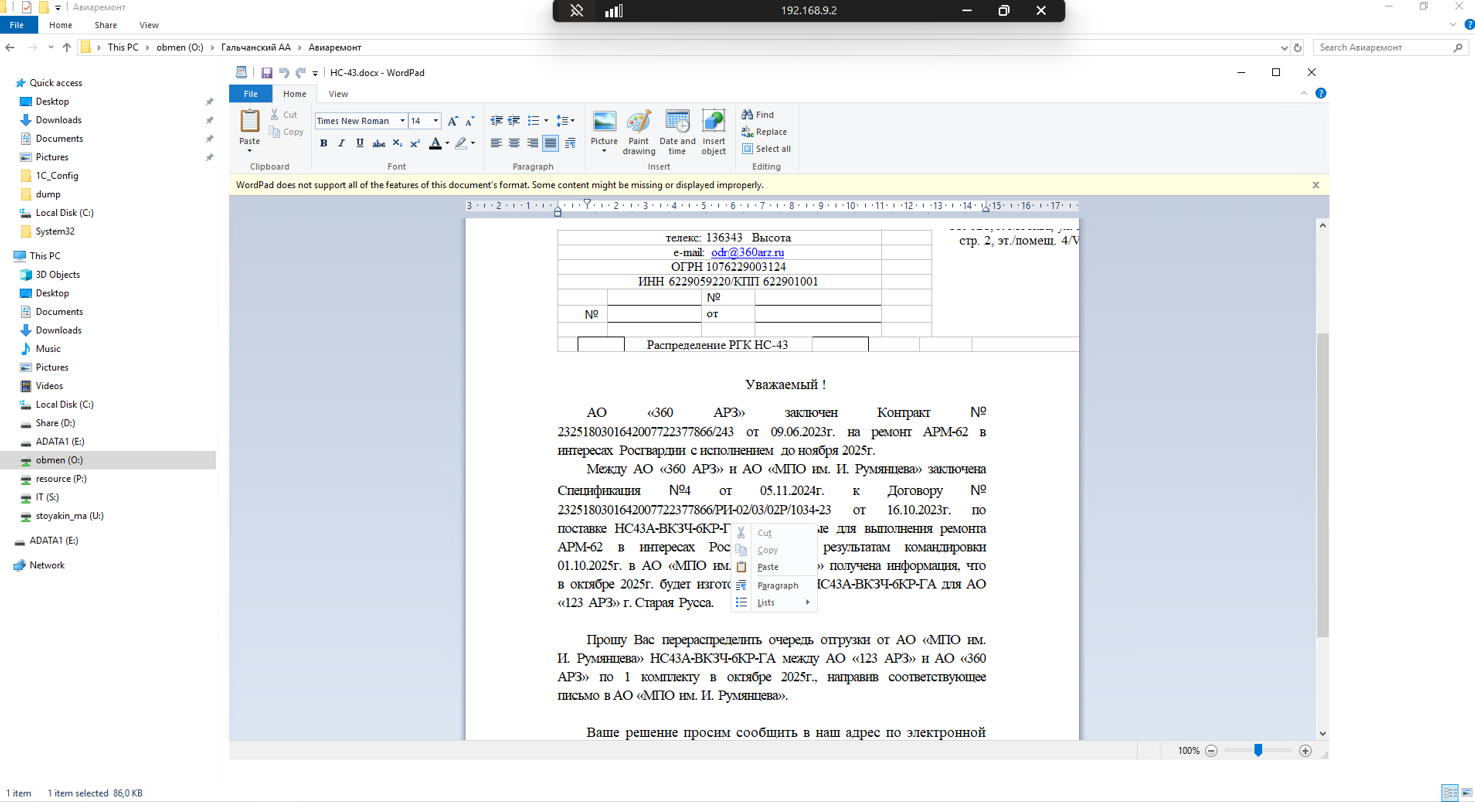
Task: Open Downloads in Quick access
Action: click(x=58, y=120)
